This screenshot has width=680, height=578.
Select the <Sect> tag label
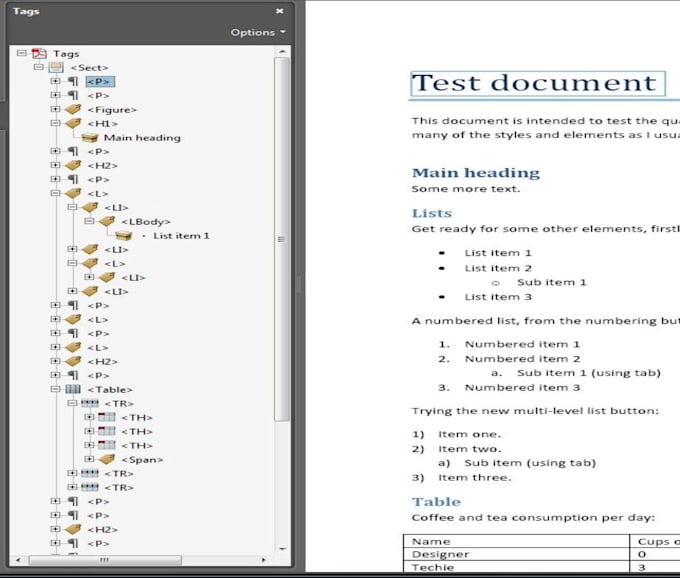pos(89,68)
